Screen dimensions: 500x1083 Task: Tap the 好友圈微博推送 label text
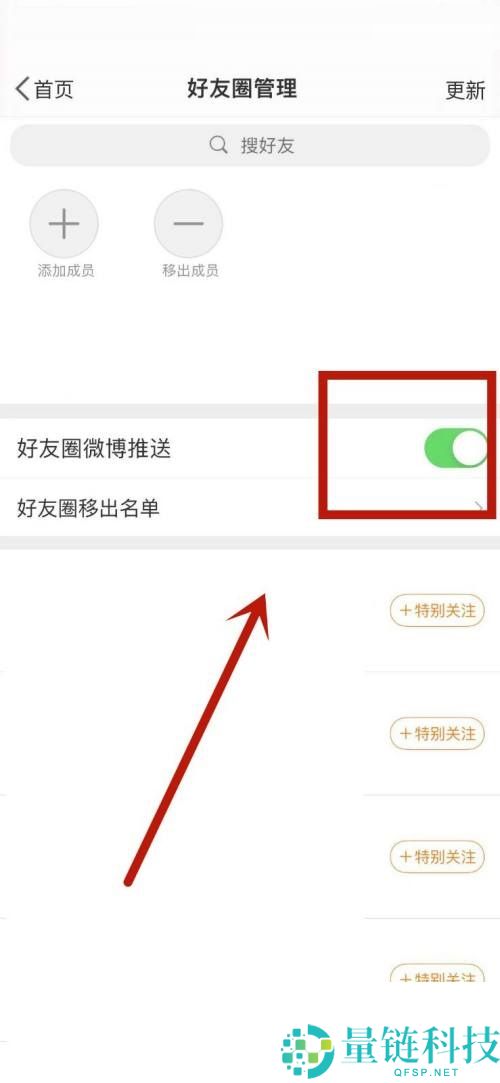point(94,449)
